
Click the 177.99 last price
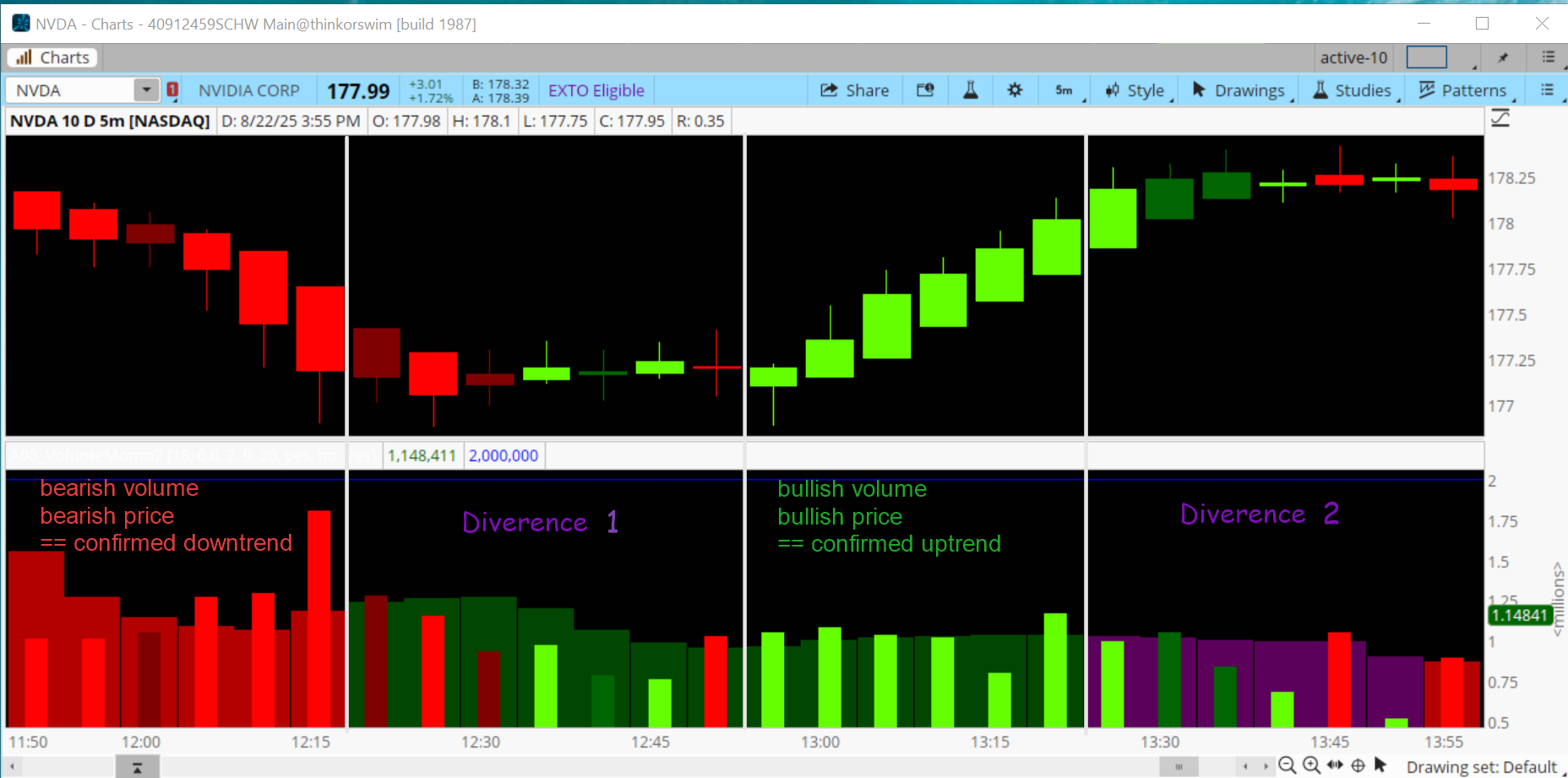coord(358,91)
